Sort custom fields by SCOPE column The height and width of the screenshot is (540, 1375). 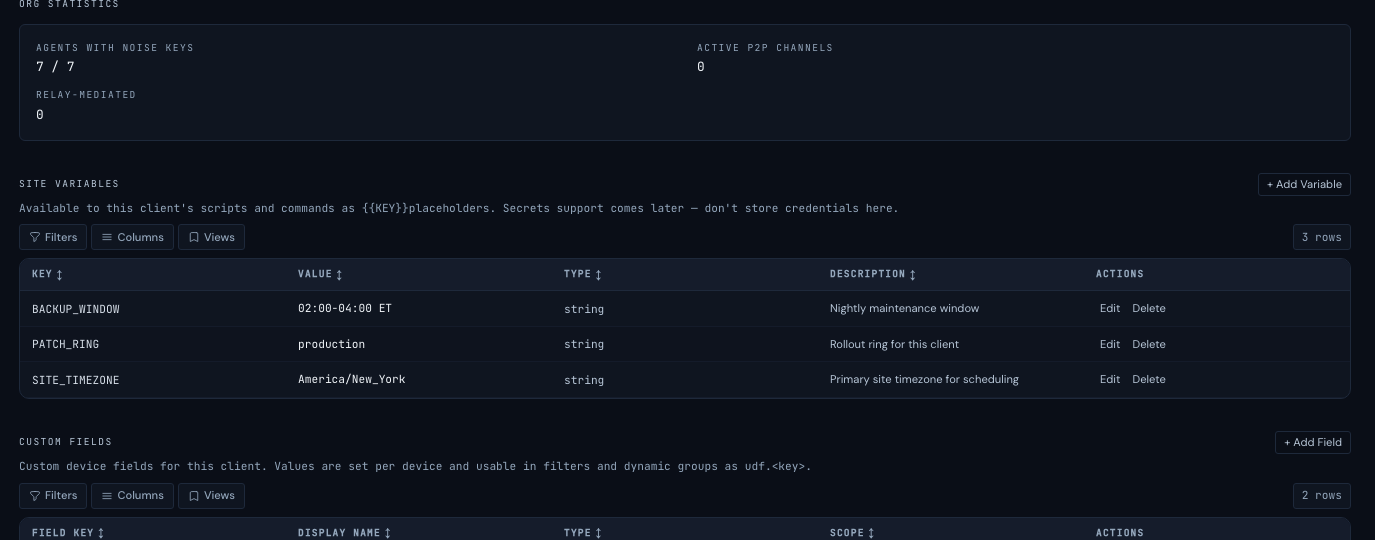(x=852, y=533)
